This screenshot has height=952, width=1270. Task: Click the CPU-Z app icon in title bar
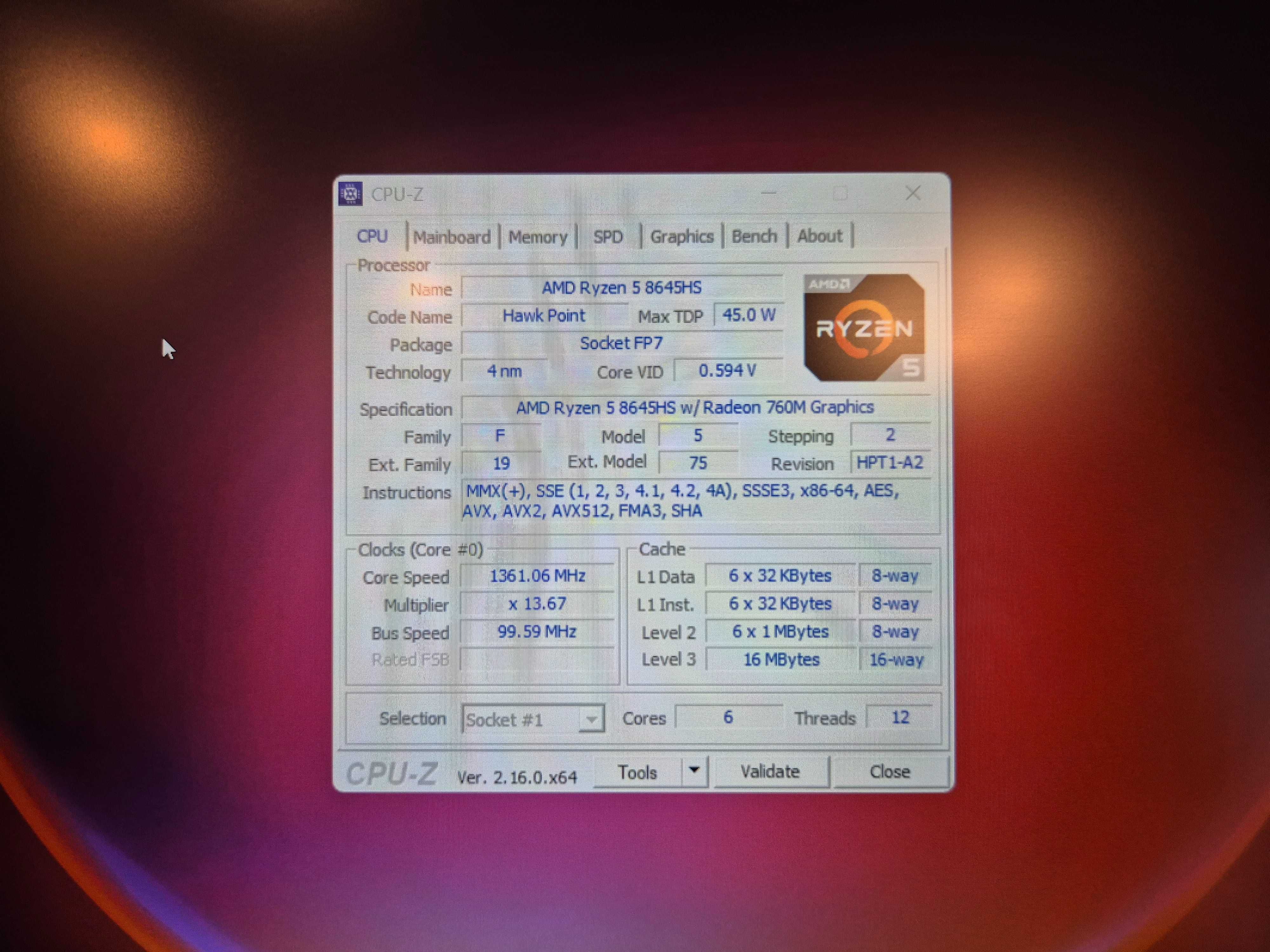350,194
